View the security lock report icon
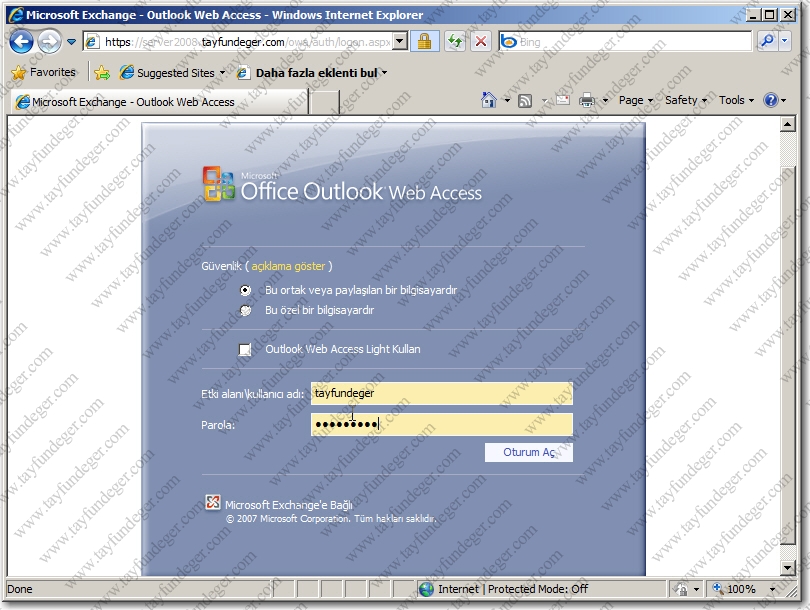 pyautogui.click(x=424, y=42)
